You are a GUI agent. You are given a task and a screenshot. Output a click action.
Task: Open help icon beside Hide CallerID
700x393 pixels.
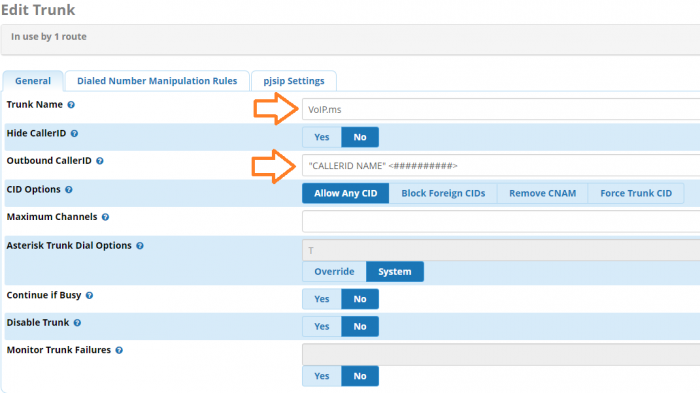pos(75,134)
